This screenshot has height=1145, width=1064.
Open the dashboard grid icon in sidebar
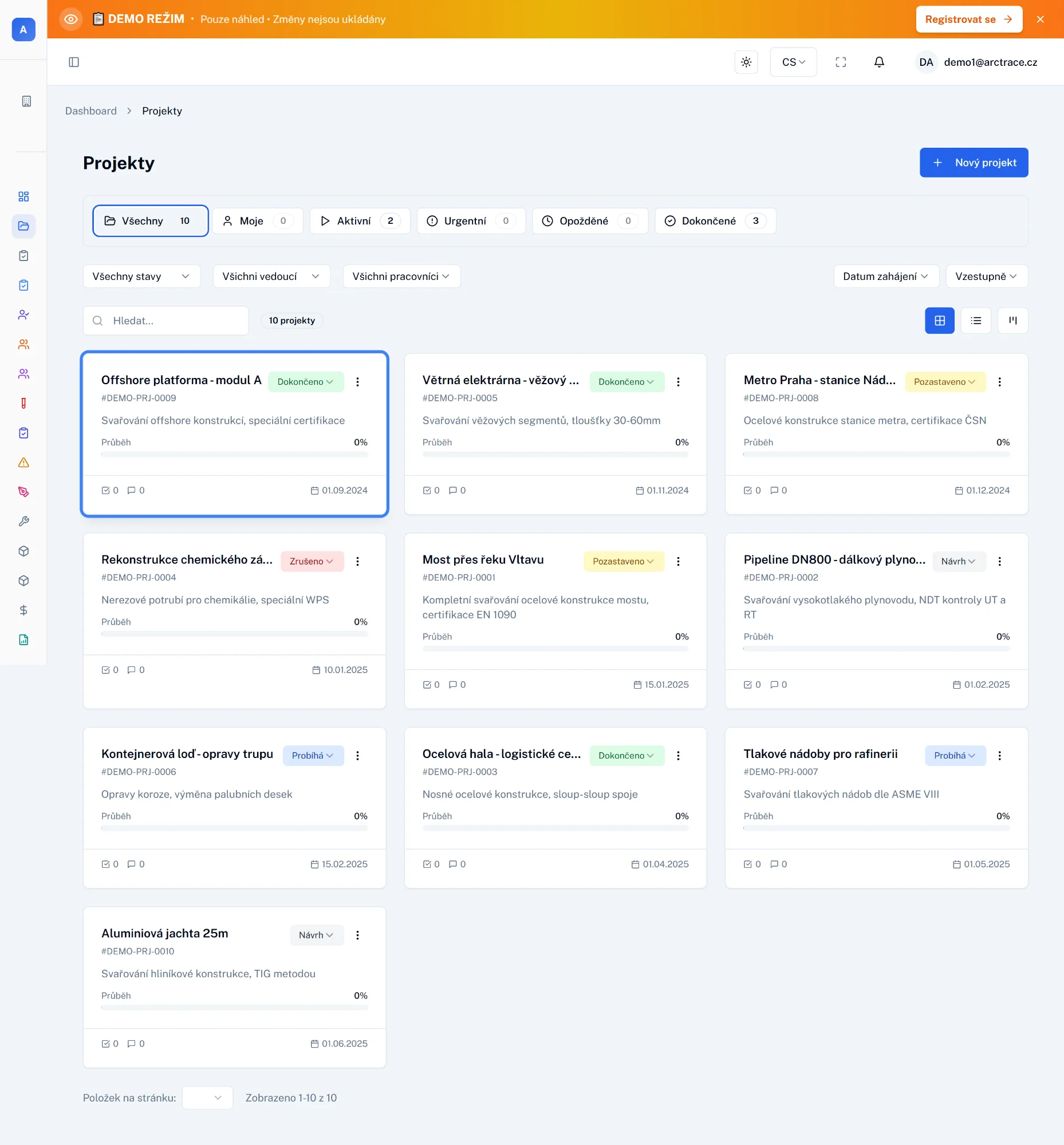pyautogui.click(x=23, y=196)
